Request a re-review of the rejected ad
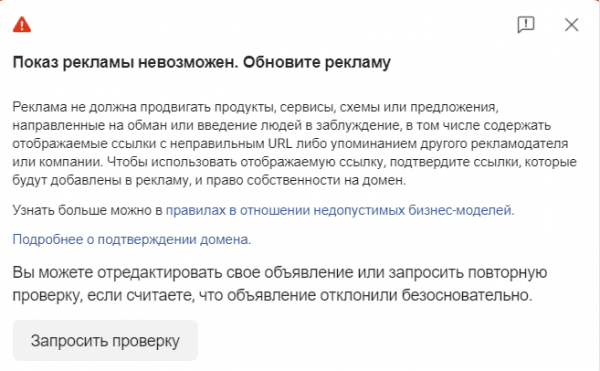This screenshot has width=600, height=371. 105,340
